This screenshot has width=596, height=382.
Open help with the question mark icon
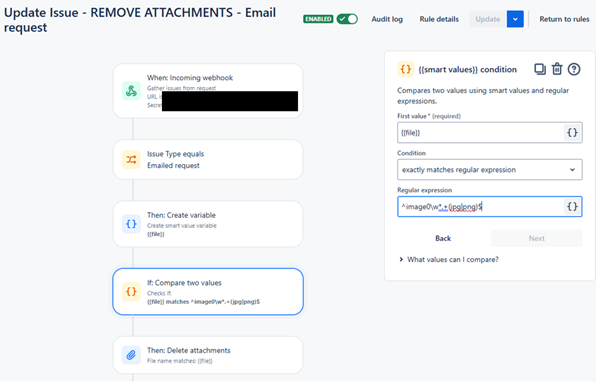[574, 69]
